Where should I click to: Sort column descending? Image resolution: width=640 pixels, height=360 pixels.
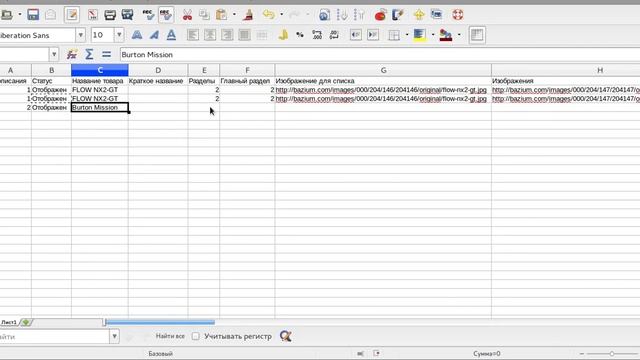[359, 15]
